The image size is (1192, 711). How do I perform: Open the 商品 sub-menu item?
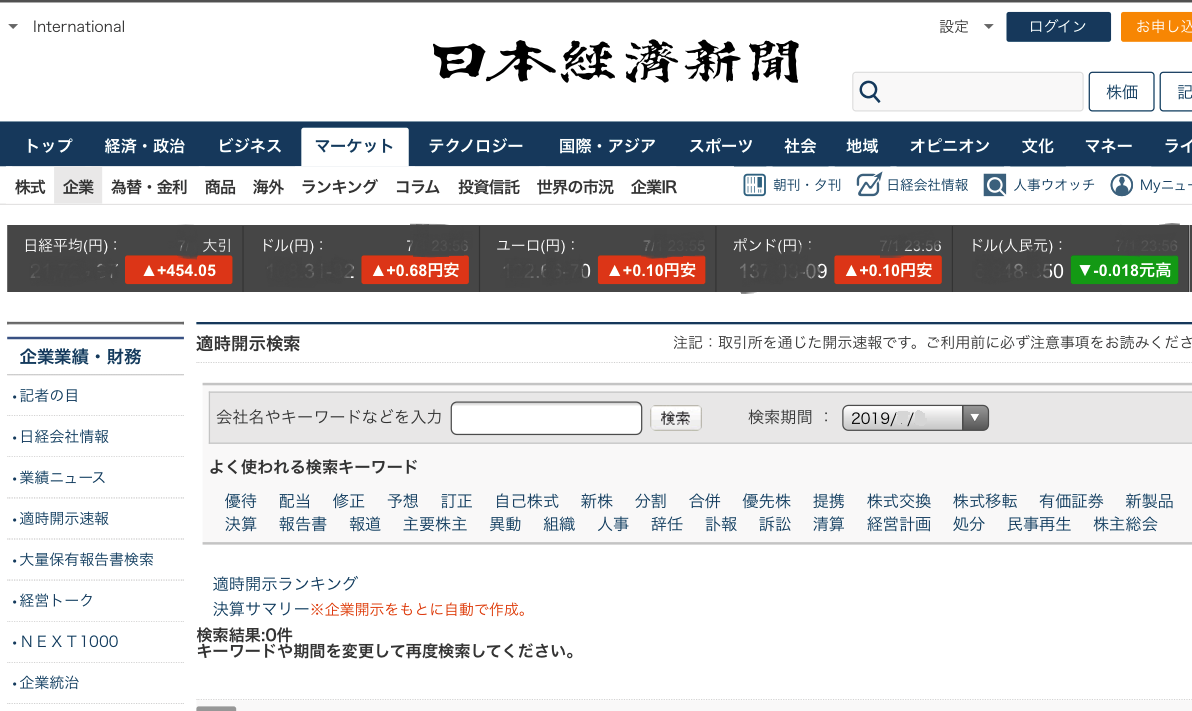click(x=220, y=187)
